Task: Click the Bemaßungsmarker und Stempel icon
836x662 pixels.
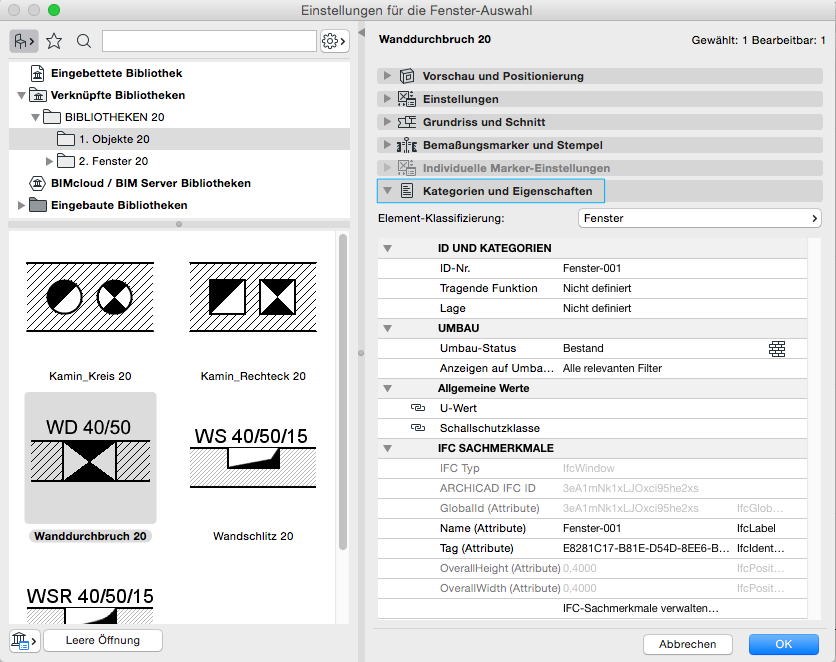Action: [x=407, y=144]
